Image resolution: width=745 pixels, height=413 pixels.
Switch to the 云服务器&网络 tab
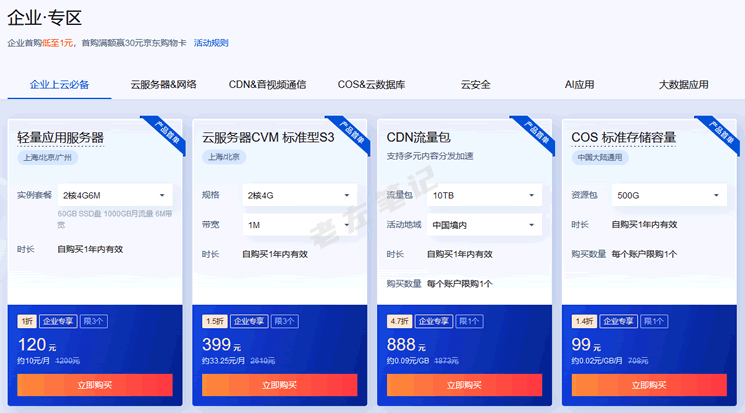pos(163,85)
